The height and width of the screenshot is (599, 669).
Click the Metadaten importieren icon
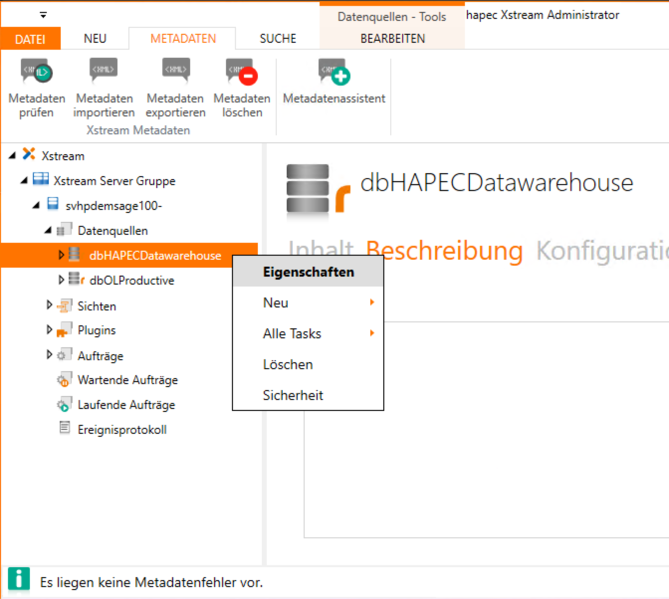[x=104, y=70]
